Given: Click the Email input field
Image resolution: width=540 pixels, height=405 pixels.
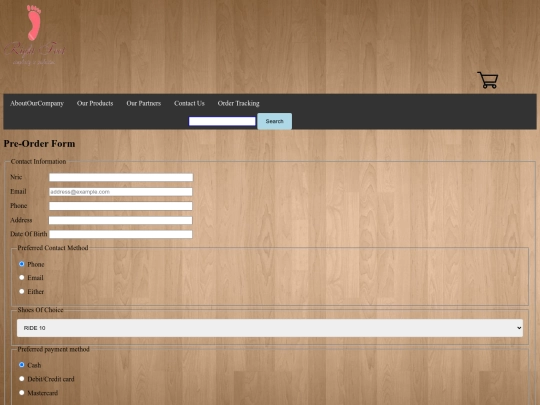Looking at the screenshot, I should coord(121,192).
